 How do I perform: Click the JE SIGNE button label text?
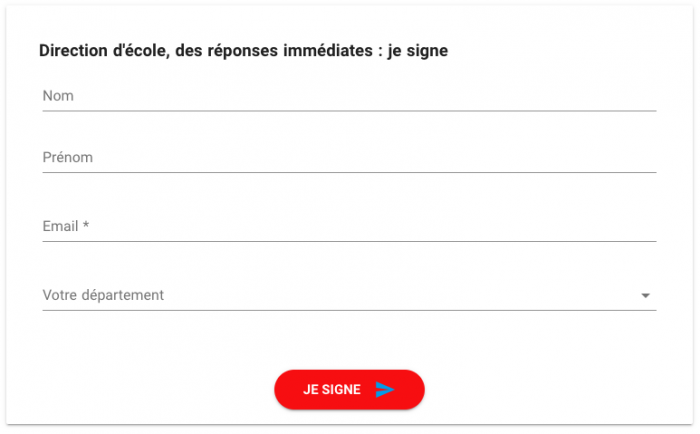(332, 390)
